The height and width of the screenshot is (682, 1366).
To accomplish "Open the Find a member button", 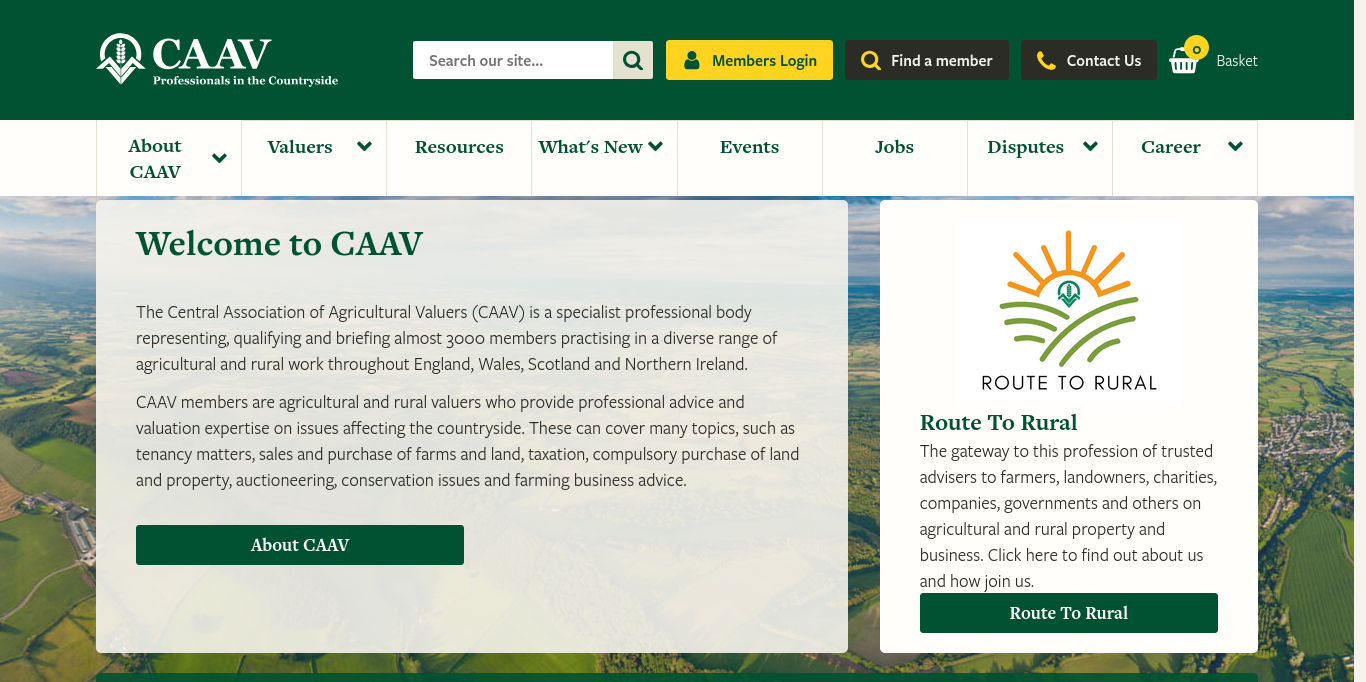I will pyautogui.click(x=926, y=60).
